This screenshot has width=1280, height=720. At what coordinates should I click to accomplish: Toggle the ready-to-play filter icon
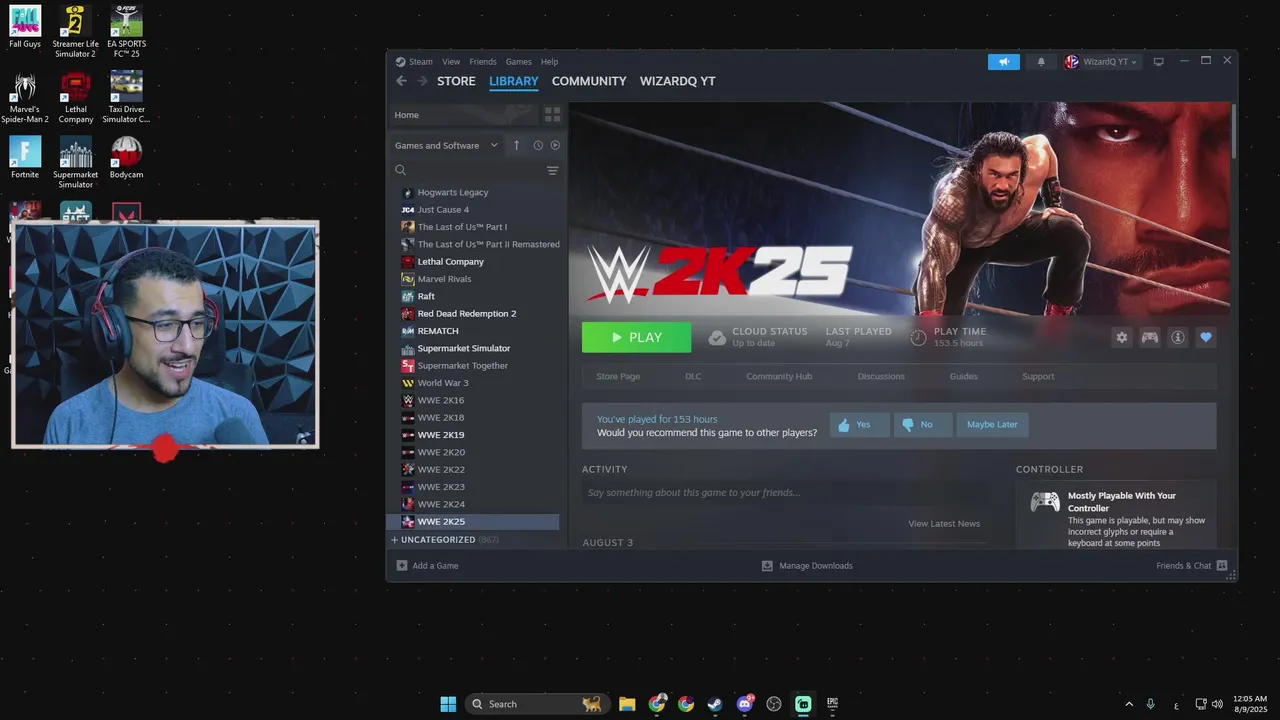tap(555, 145)
